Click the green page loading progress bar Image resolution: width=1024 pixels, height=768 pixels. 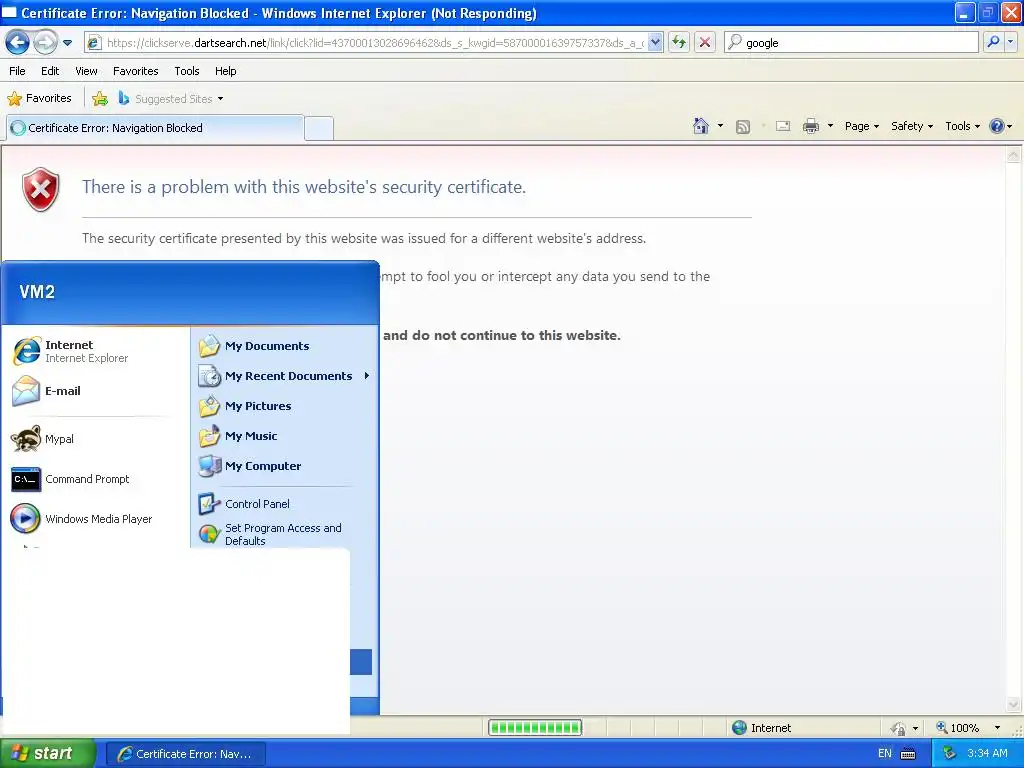point(535,728)
